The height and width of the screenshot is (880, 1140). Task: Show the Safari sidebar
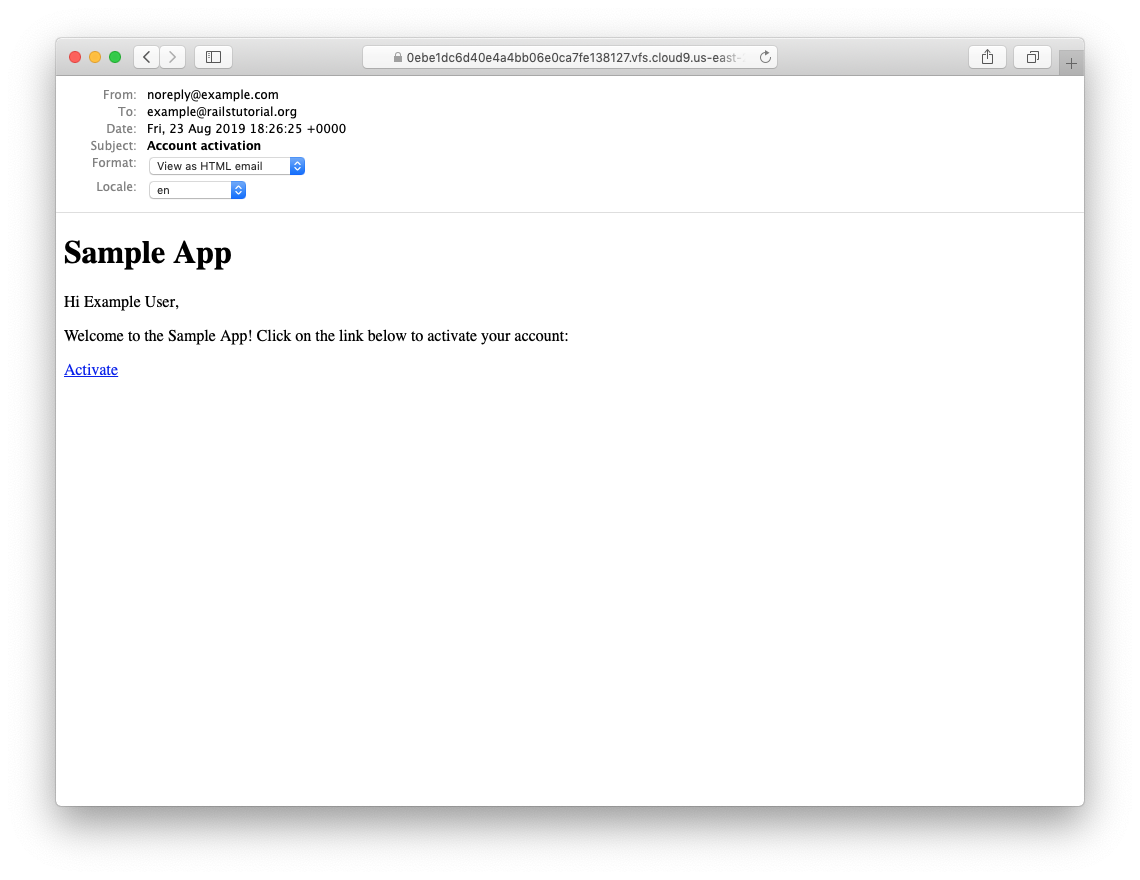tap(213, 57)
